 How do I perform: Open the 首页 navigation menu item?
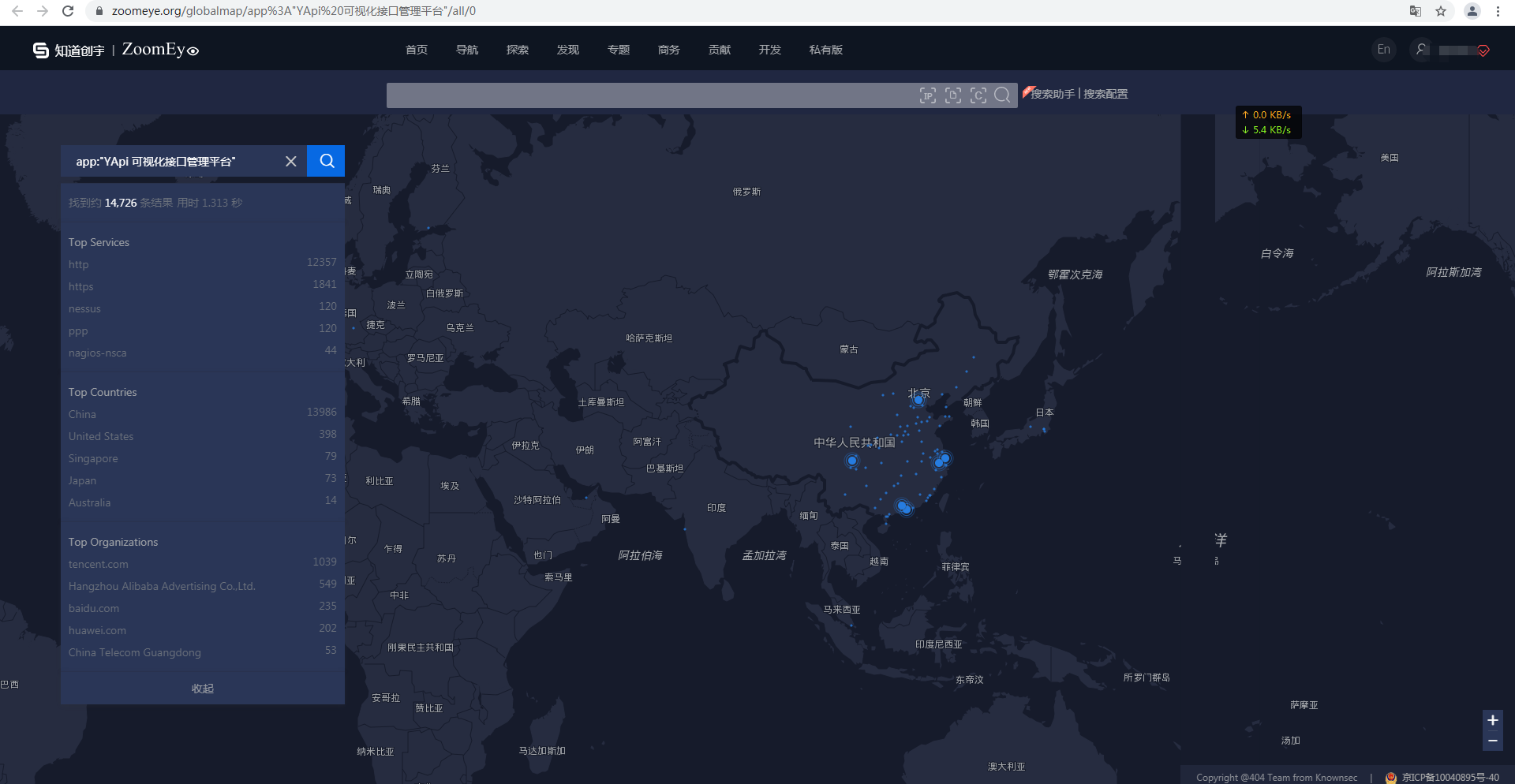pyautogui.click(x=417, y=50)
